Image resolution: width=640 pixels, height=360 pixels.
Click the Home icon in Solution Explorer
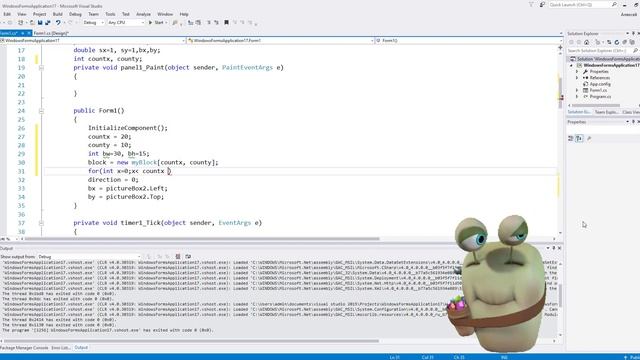pyautogui.click(x=587, y=42)
